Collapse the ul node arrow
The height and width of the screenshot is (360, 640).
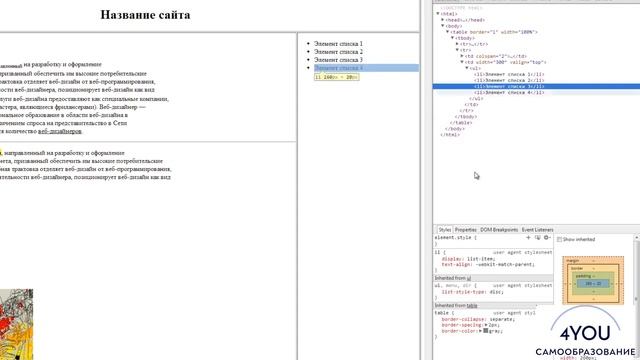point(467,68)
